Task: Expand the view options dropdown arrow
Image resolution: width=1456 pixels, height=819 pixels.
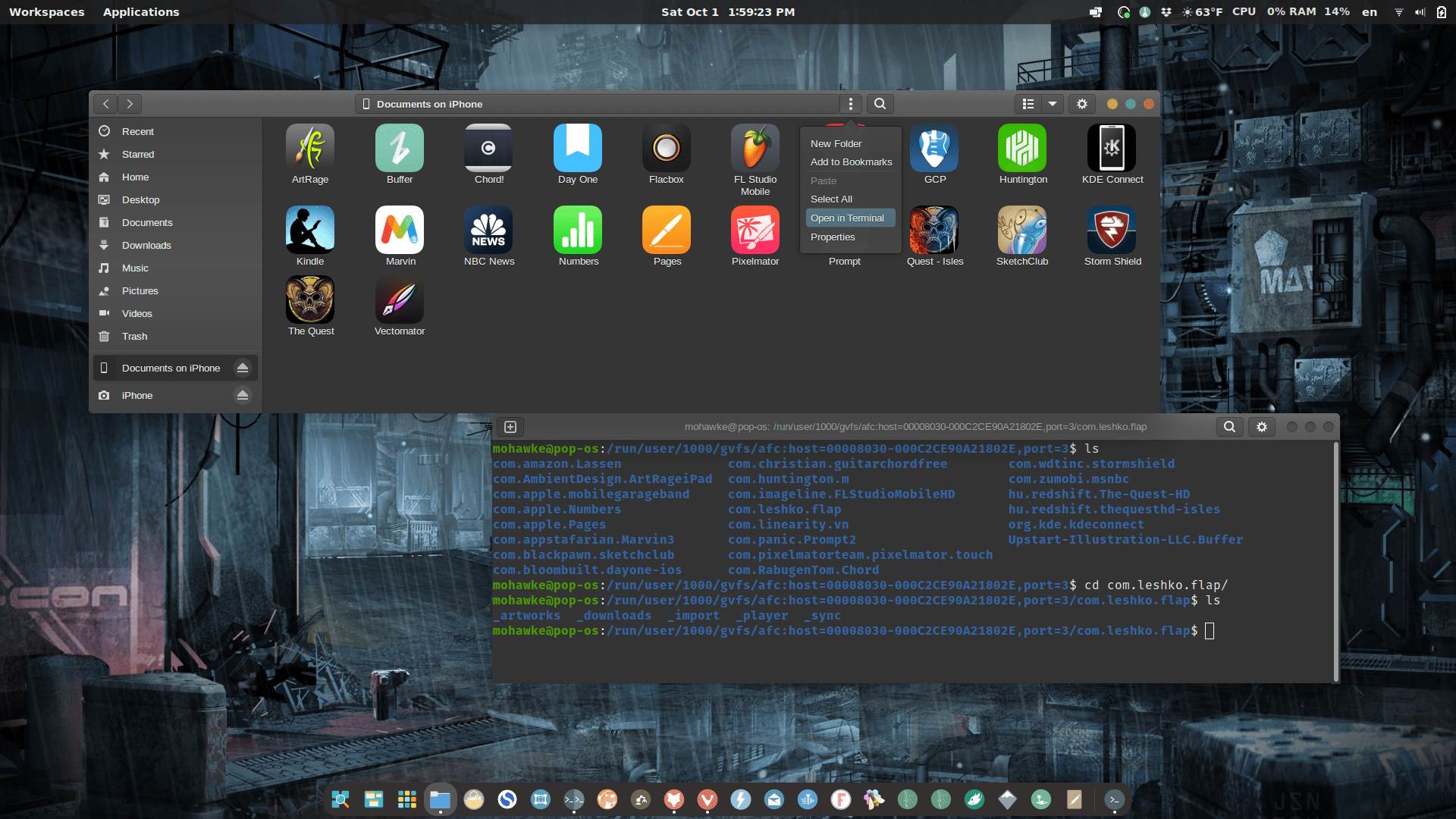Action: [1053, 104]
